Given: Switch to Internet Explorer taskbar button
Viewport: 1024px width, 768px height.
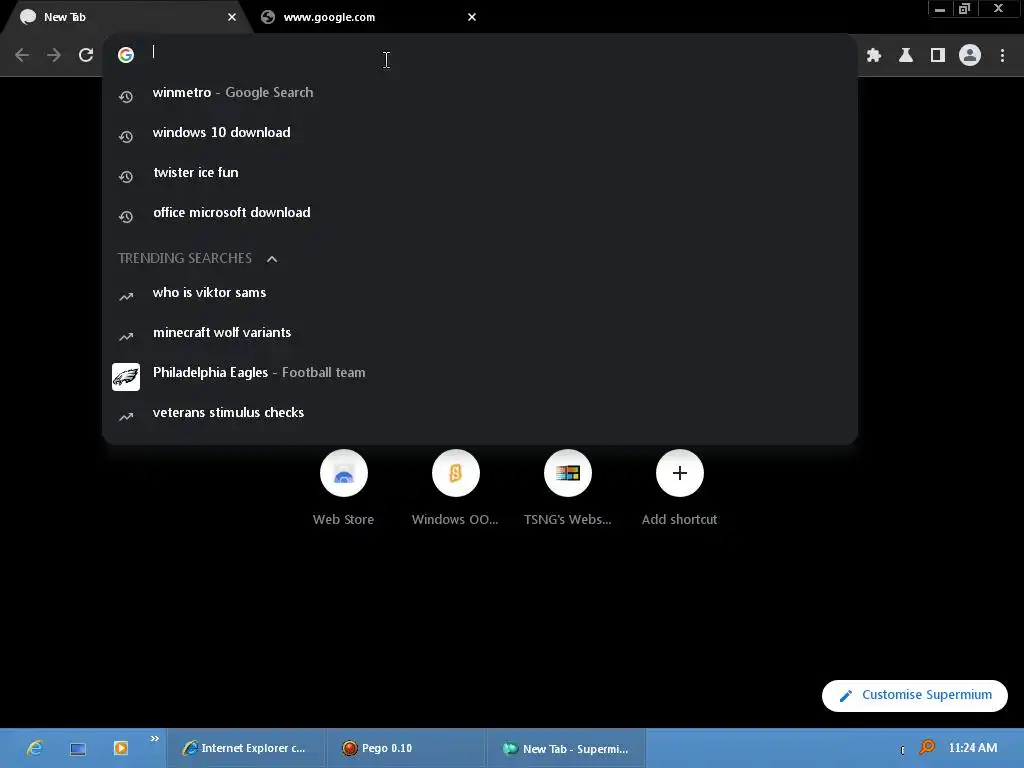Looking at the screenshot, I should (x=246, y=748).
